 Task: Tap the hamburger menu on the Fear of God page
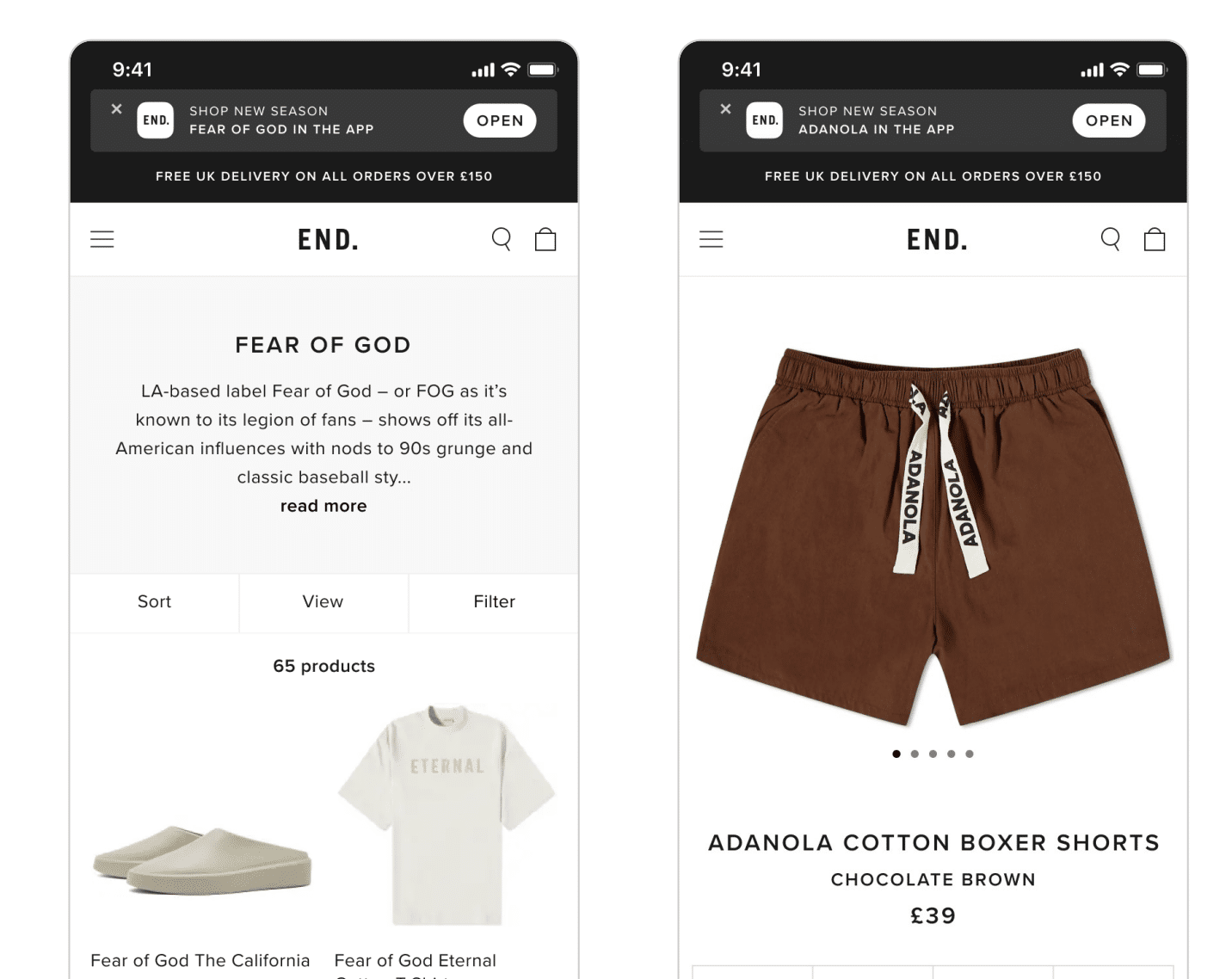[x=102, y=238]
